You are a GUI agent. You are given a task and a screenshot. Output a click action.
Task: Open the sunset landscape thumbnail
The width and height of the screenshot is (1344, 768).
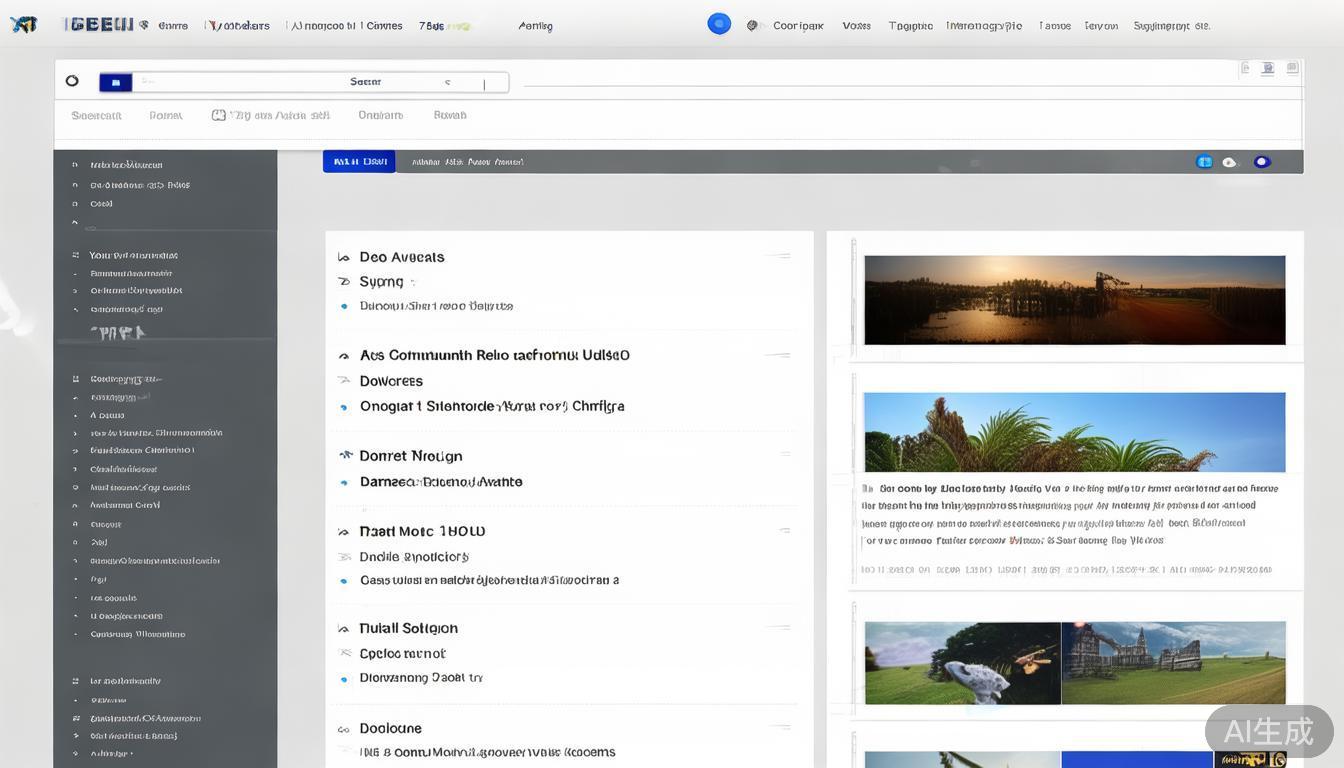[x=1074, y=300]
